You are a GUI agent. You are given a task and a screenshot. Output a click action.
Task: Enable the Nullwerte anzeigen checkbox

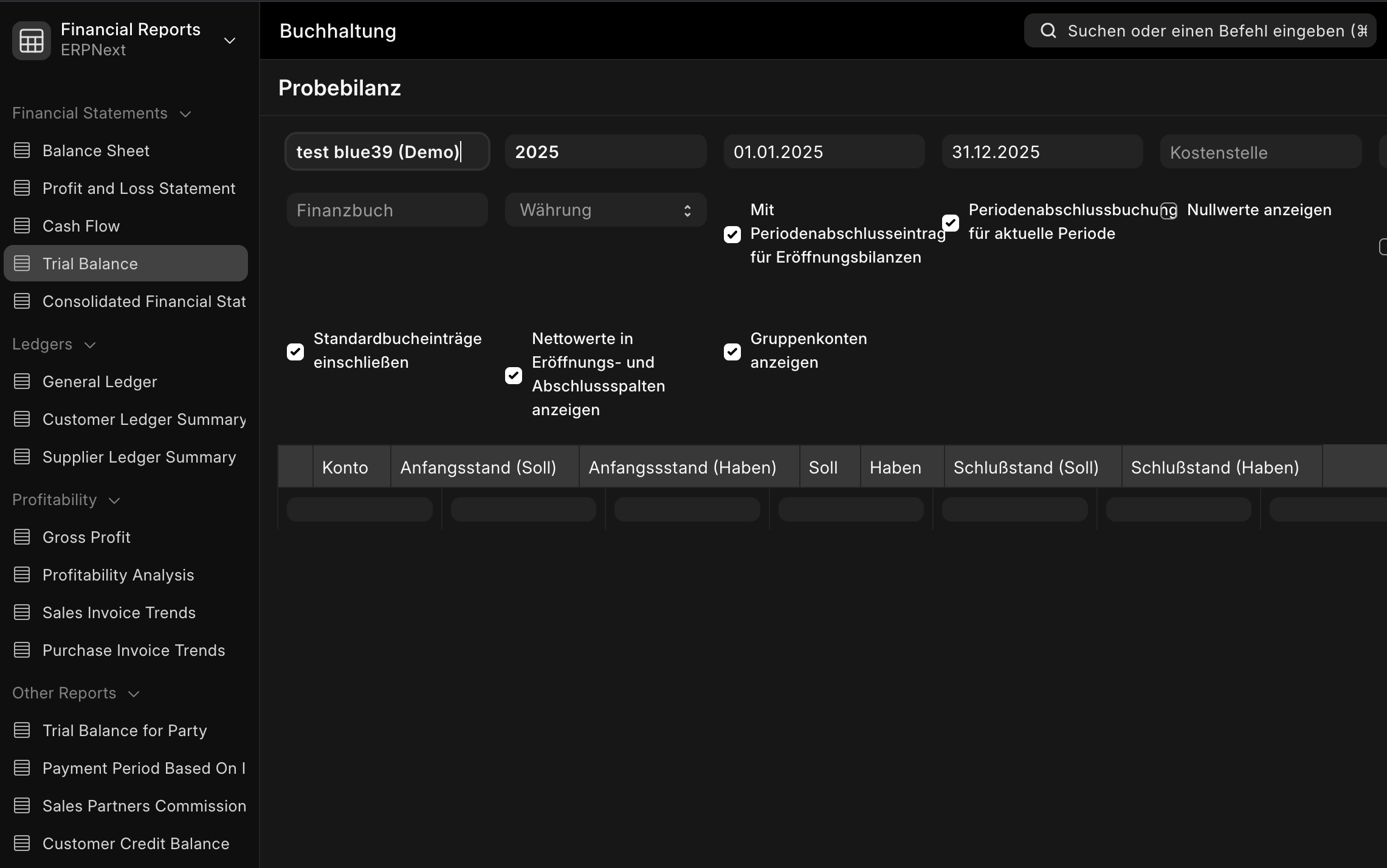(x=1169, y=211)
